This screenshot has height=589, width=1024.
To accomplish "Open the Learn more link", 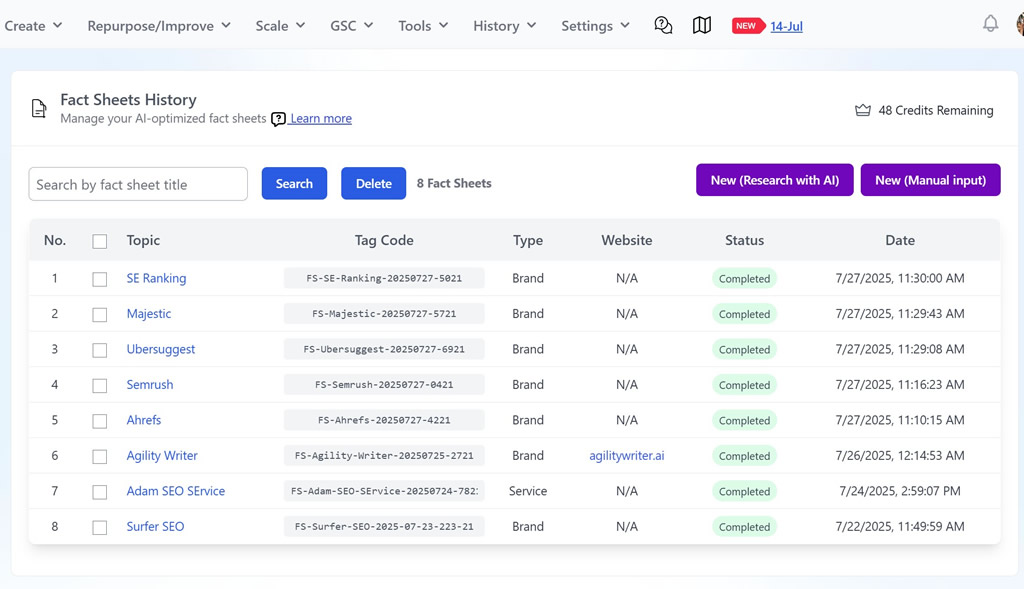I will tap(321, 118).
